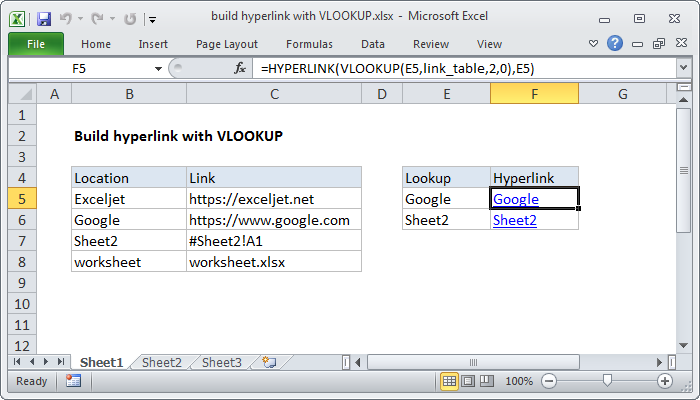Select column C header
Screen dimensions: 700x400
274,94
